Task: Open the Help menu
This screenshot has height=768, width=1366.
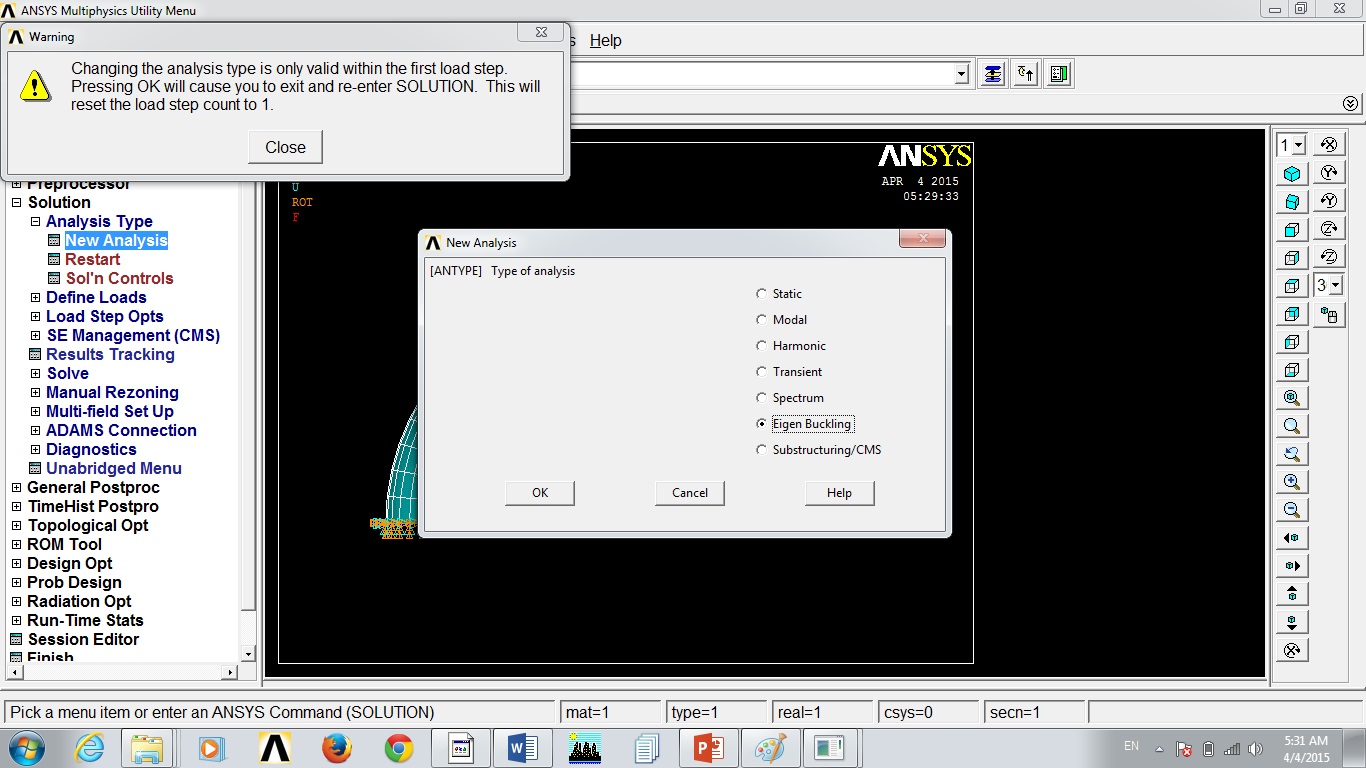Action: [x=605, y=41]
